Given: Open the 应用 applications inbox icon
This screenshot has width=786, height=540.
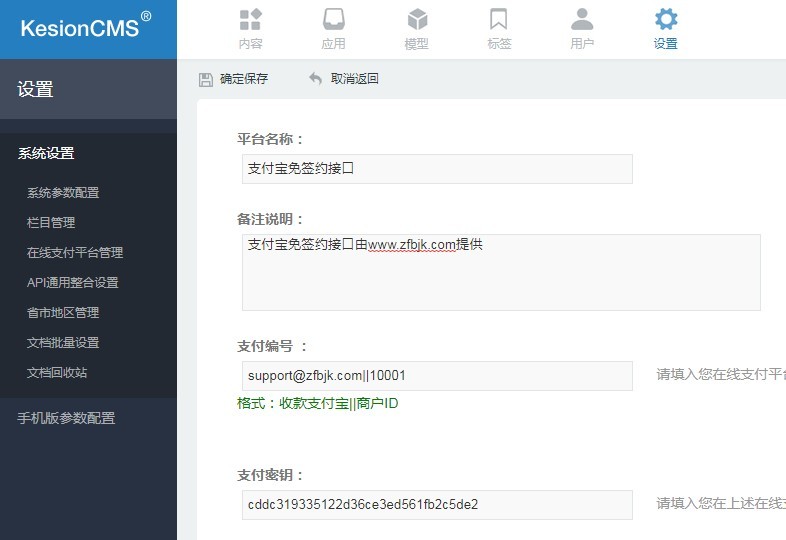Looking at the screenshot, I should point(333,20).
